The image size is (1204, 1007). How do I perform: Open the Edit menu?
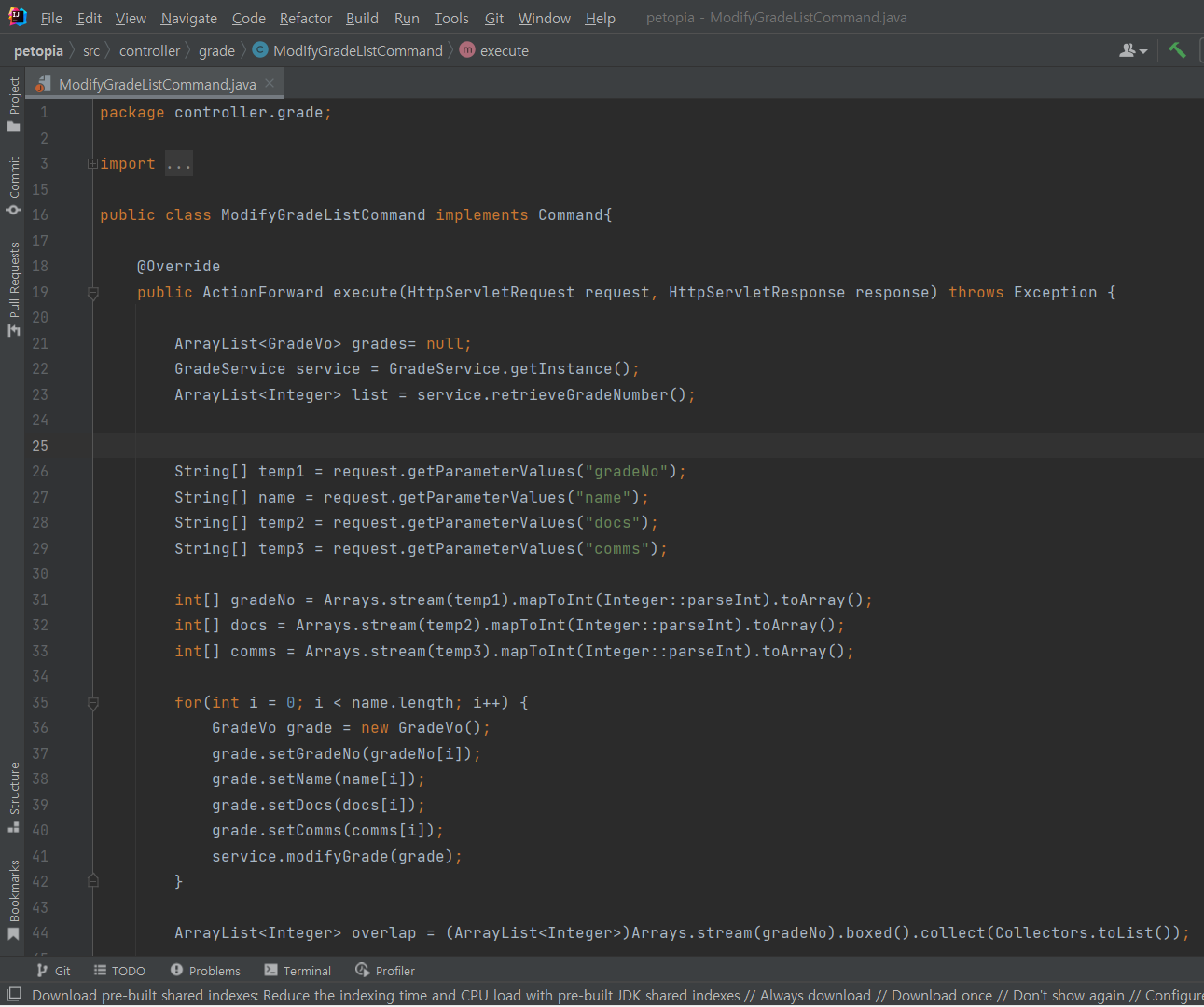[90, 18]
